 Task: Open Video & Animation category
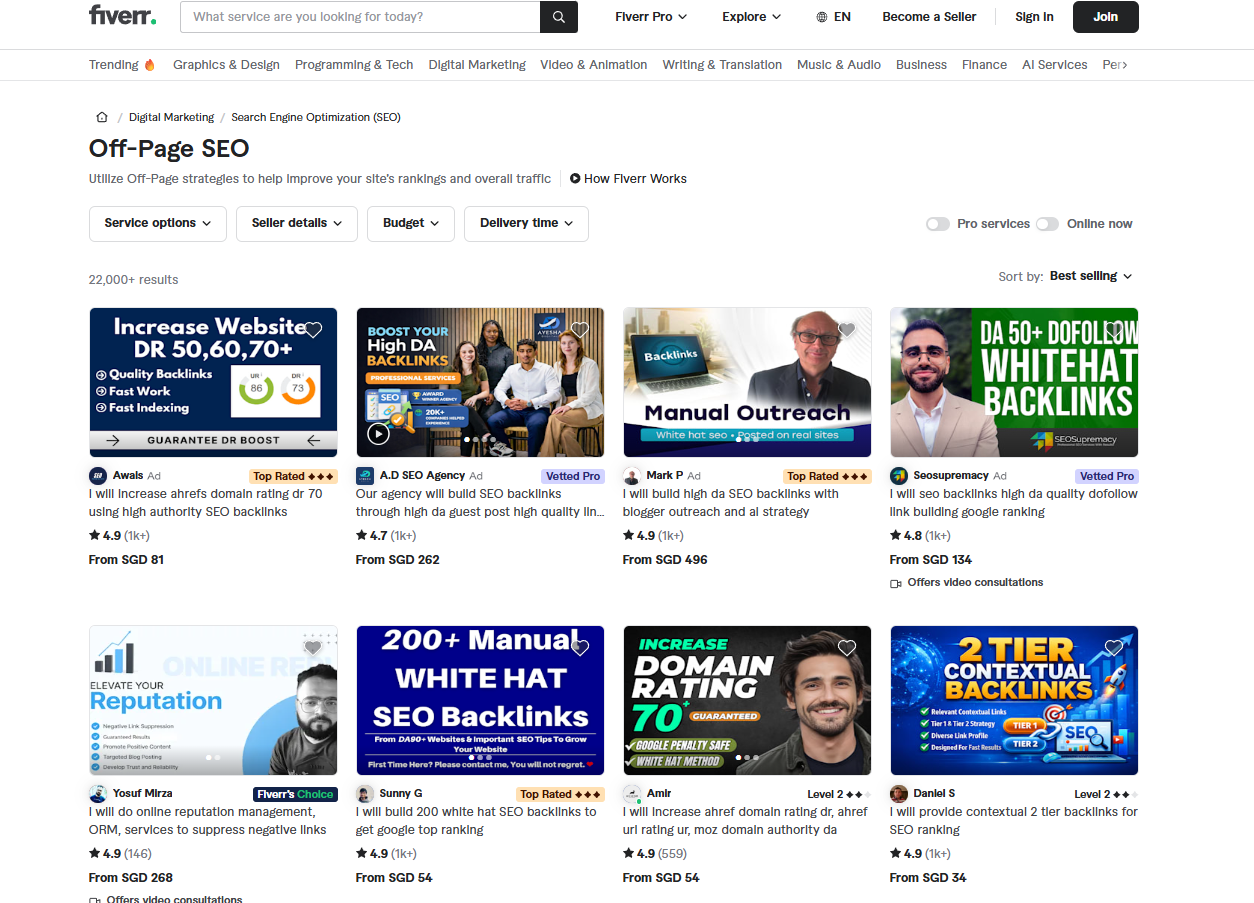pyautogui.click(x=594, y=65)
